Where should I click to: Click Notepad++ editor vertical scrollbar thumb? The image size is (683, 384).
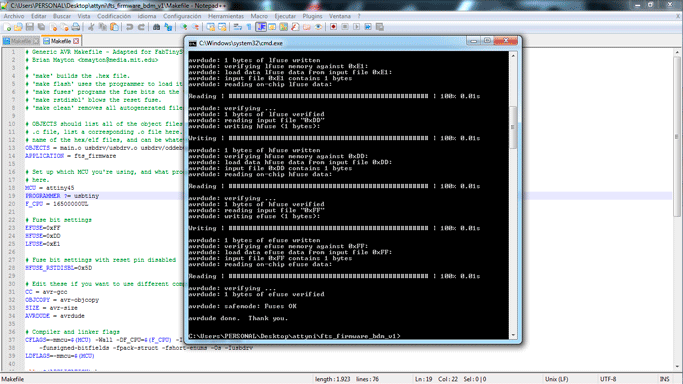click(677, 137)
